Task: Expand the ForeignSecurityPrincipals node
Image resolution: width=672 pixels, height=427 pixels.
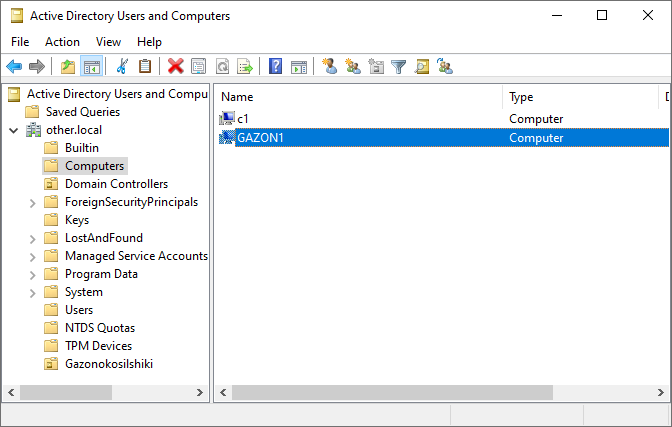Action: pyautogui.click(x=33, y=203)
